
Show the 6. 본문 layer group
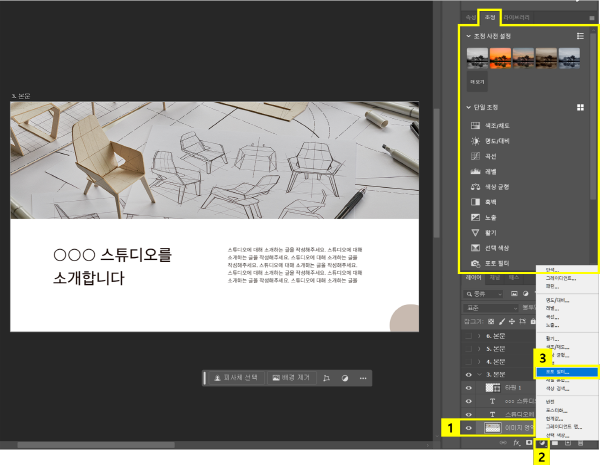pos(468,336)
